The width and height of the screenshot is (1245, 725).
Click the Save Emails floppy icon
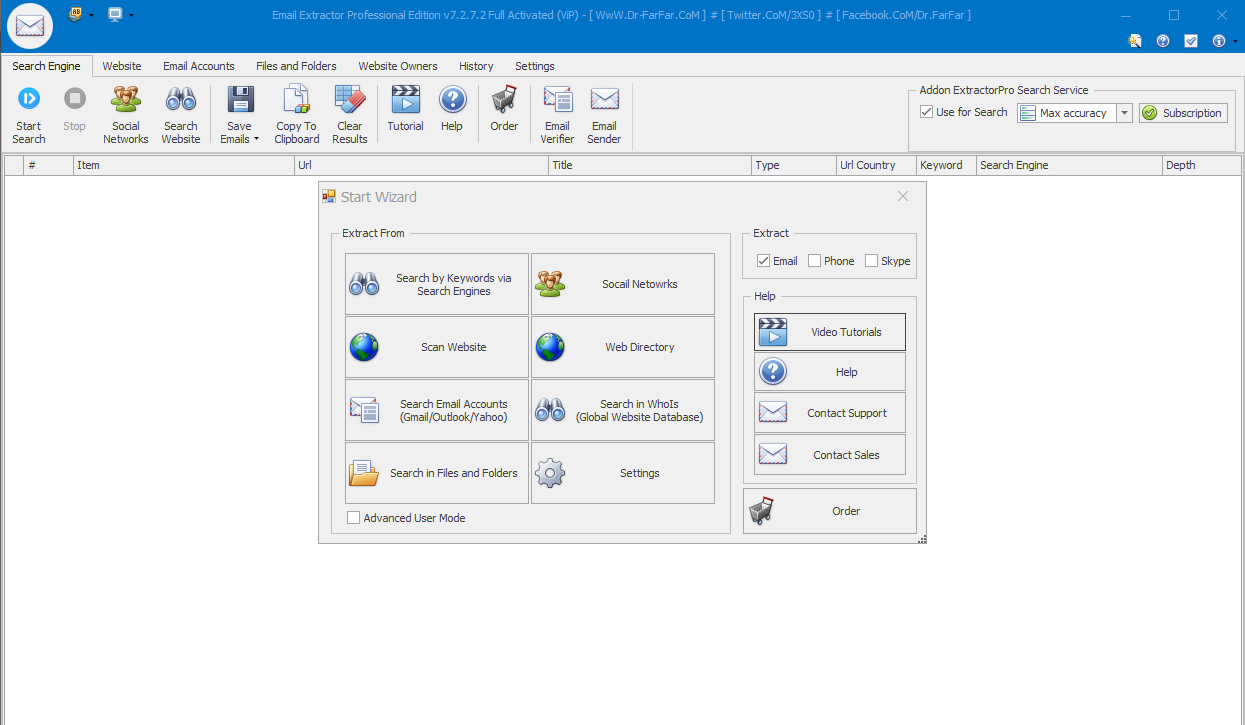(x=239, y=100)
